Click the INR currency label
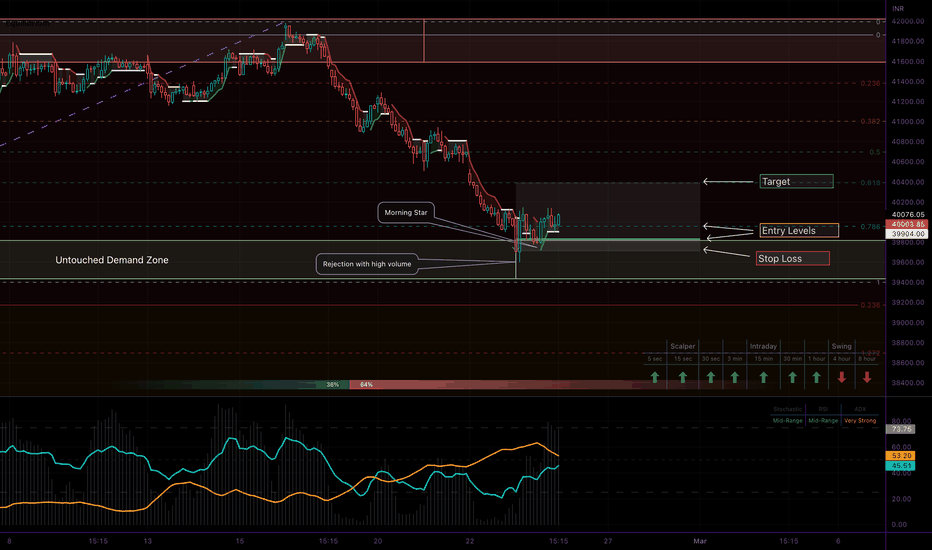 point(898,9)
